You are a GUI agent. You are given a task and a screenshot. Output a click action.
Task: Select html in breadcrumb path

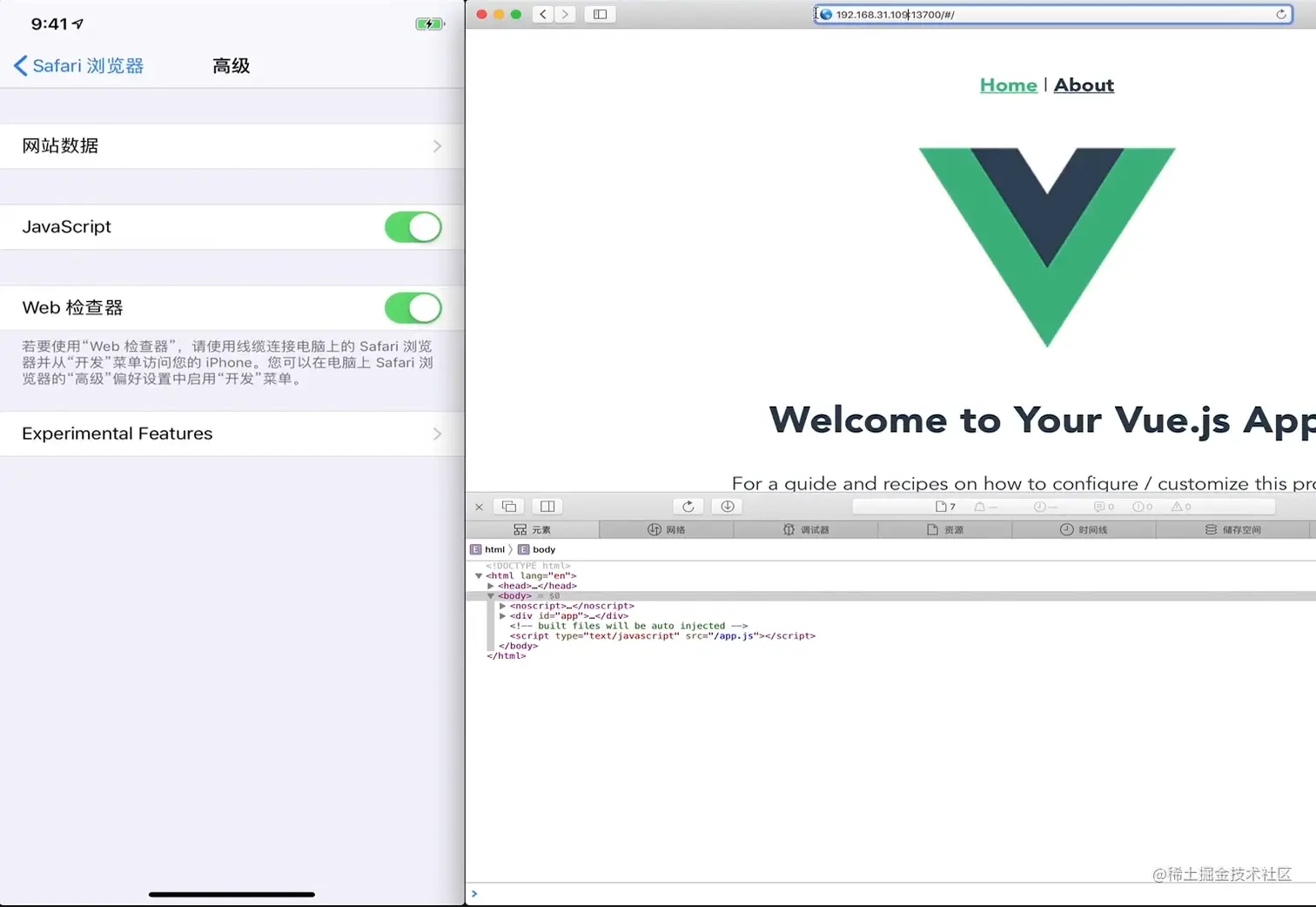pos(487,549)
